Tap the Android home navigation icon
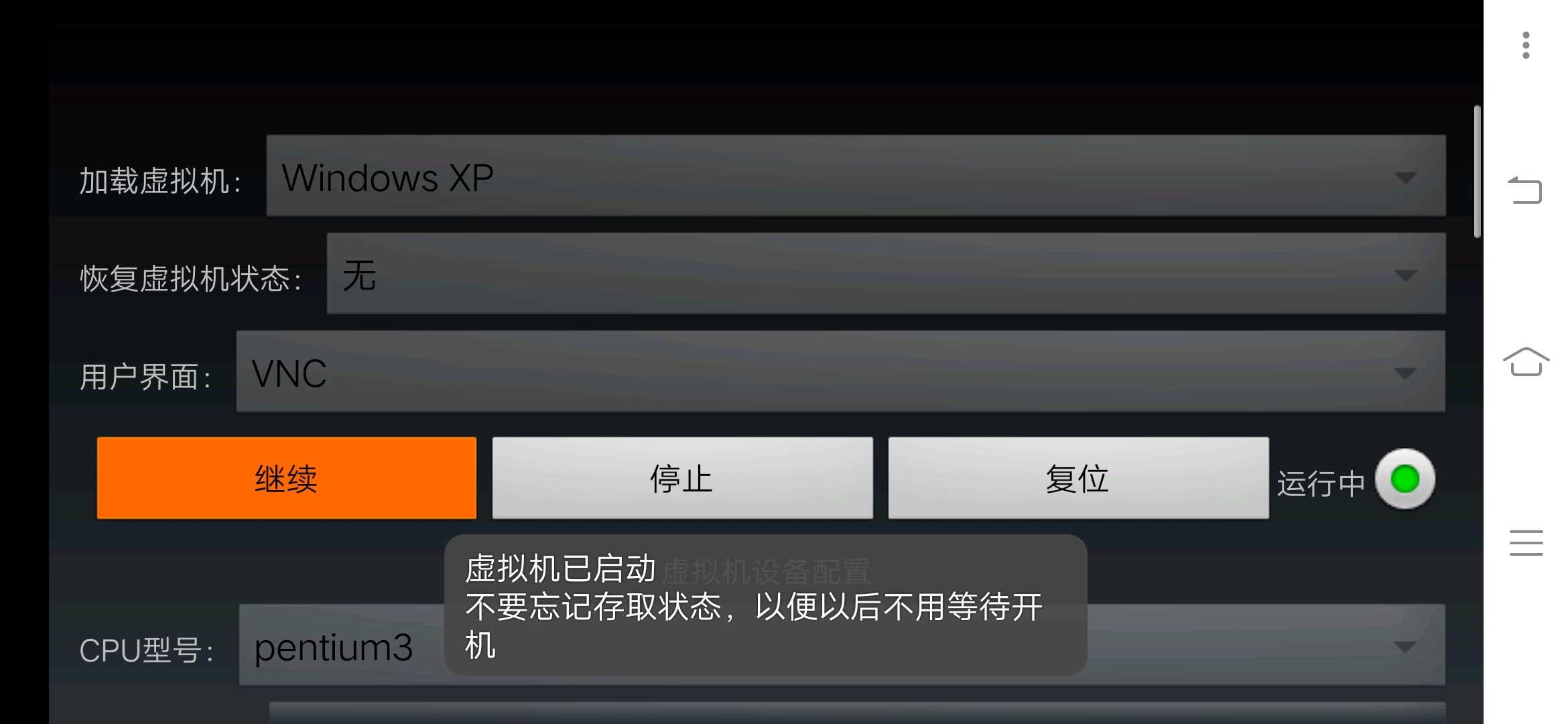This screenshot has height=724, width=1568. [x=1526, y=362]
